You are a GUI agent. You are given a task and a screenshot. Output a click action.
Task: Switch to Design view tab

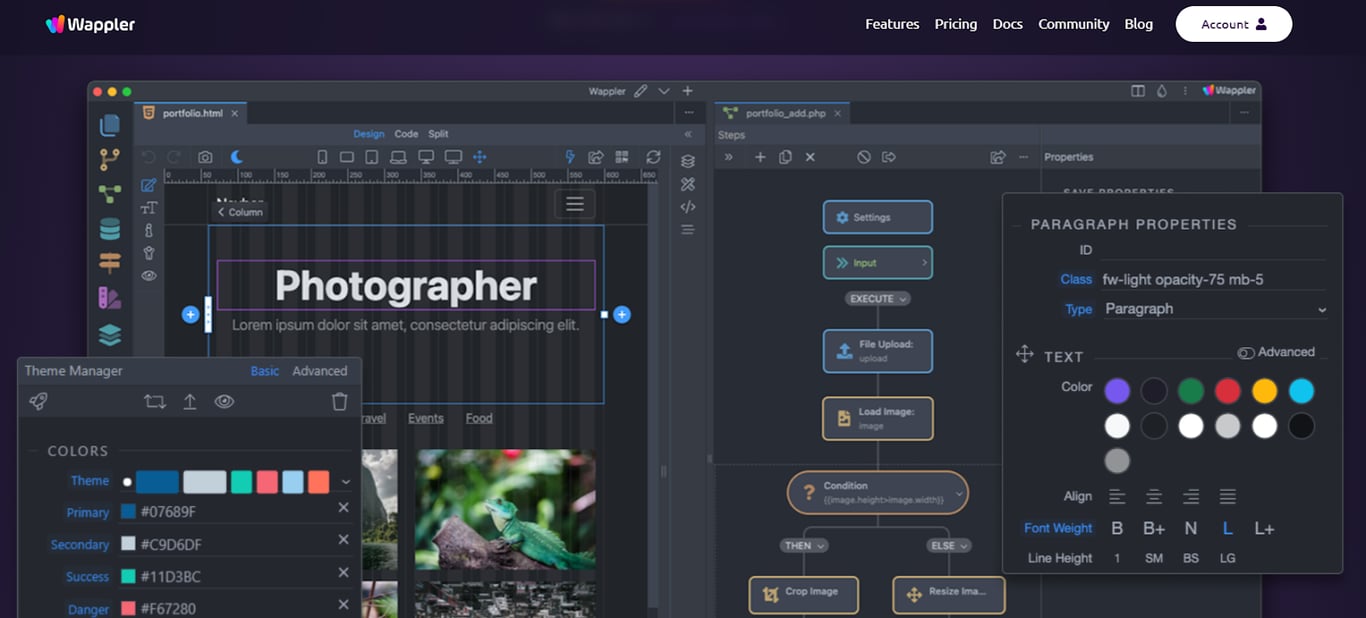pyautogui.click(x=369, y=134)
